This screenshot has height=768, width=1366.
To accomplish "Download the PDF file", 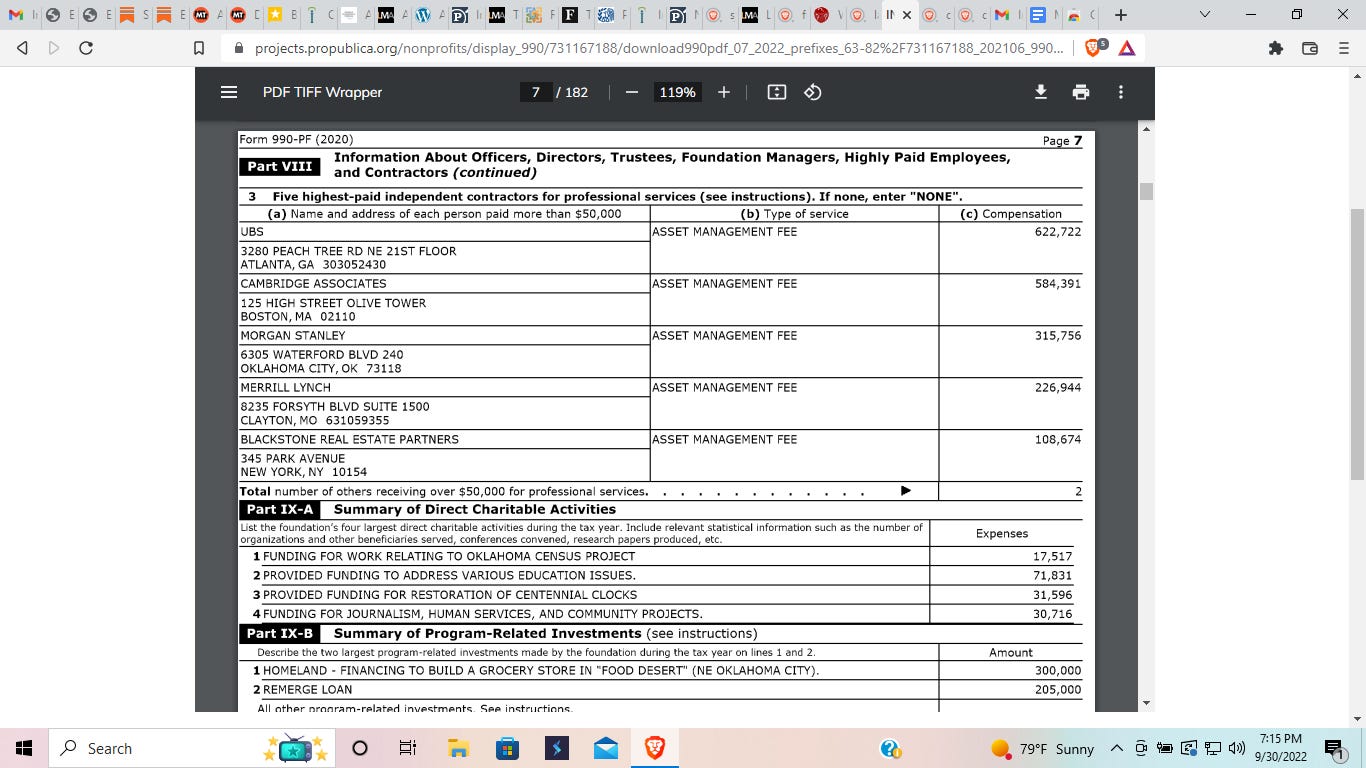I will (x=1041, y=92).
